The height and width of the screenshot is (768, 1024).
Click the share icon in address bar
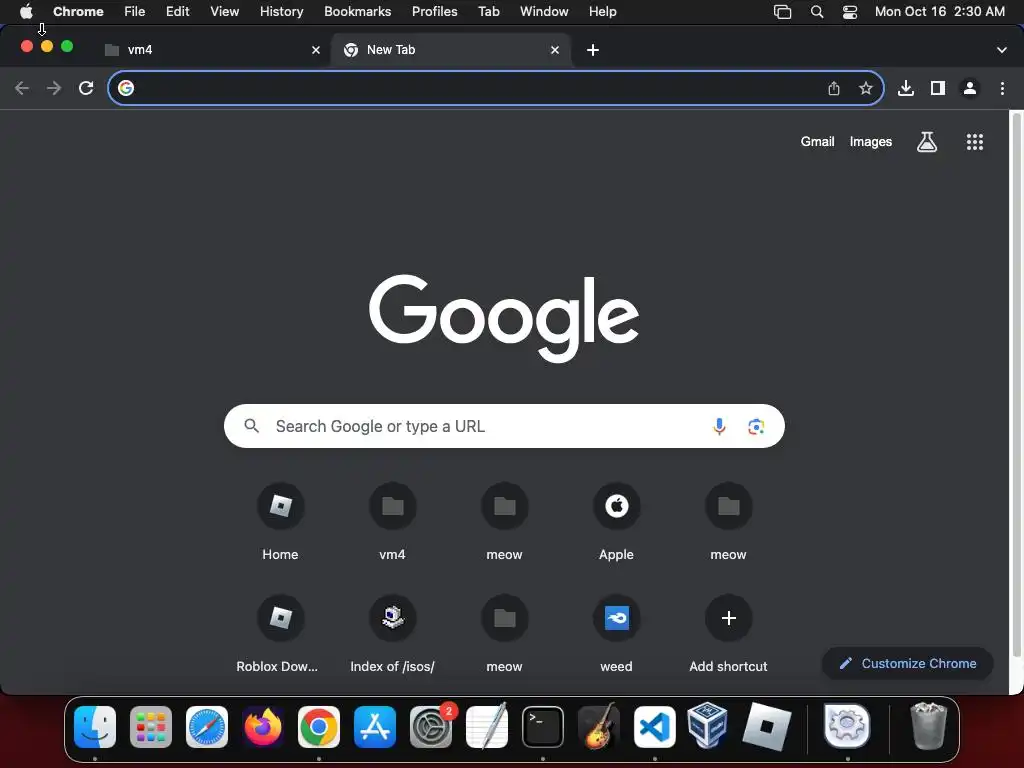pyautogui.click(x=834, y=88)
